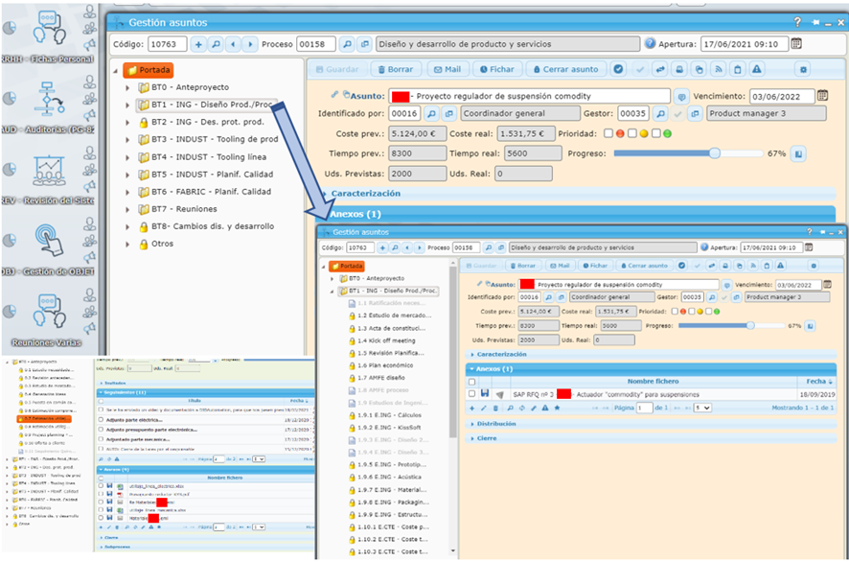Click the warning triangle toolbar icon in the upper window

coord(757,69)
